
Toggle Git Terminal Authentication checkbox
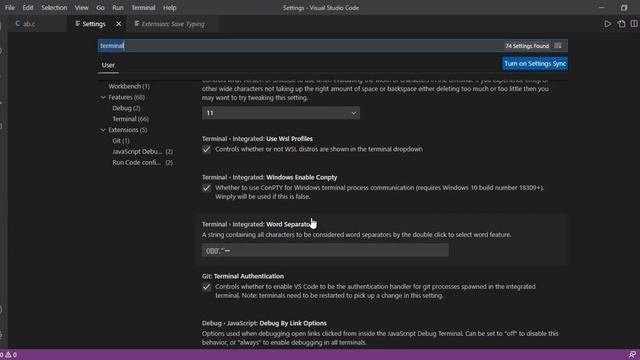(207, 287)
